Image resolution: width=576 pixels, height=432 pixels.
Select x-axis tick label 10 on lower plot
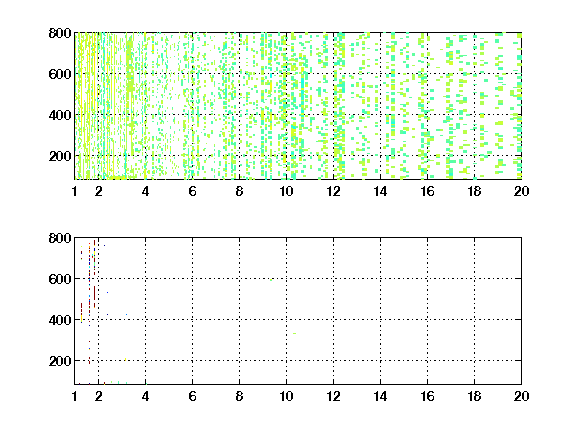286,396
